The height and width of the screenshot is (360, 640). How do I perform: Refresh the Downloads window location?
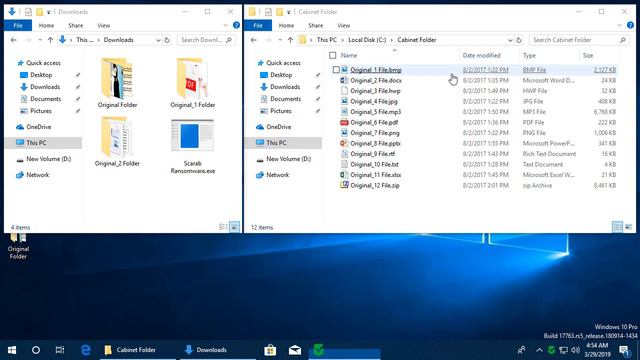167,40
